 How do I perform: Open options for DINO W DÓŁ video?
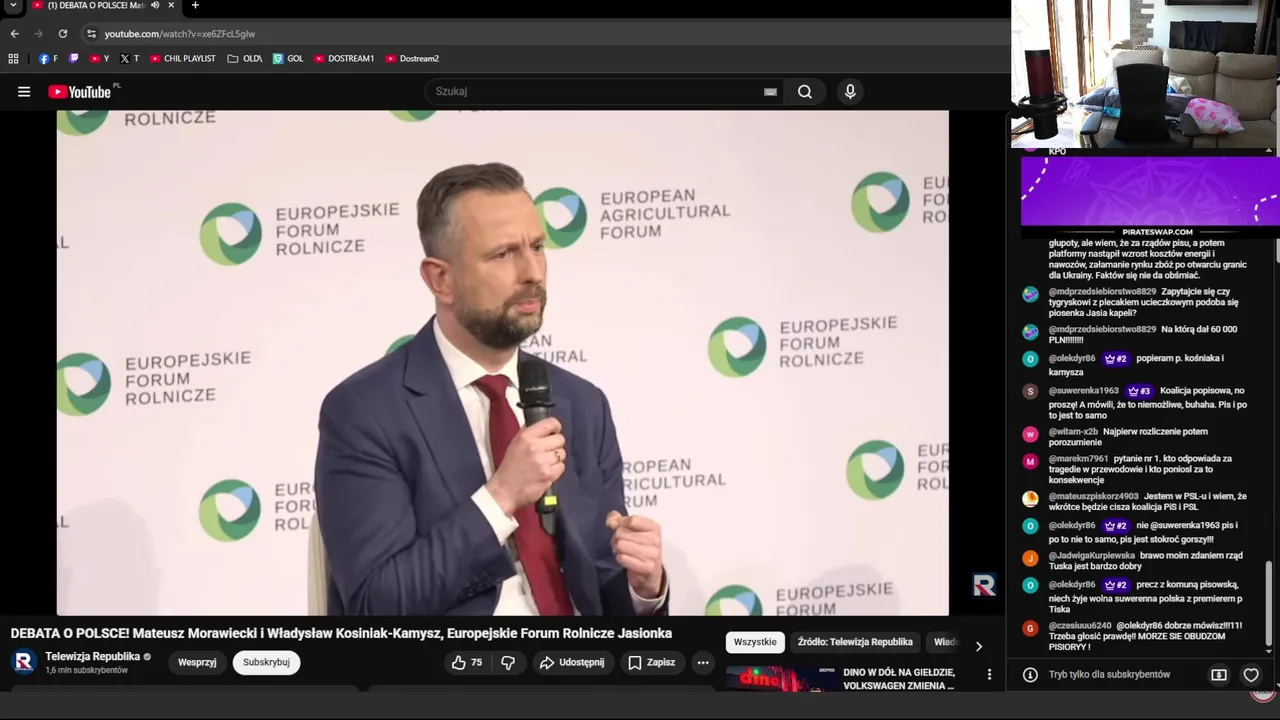[x=989, y=675]
